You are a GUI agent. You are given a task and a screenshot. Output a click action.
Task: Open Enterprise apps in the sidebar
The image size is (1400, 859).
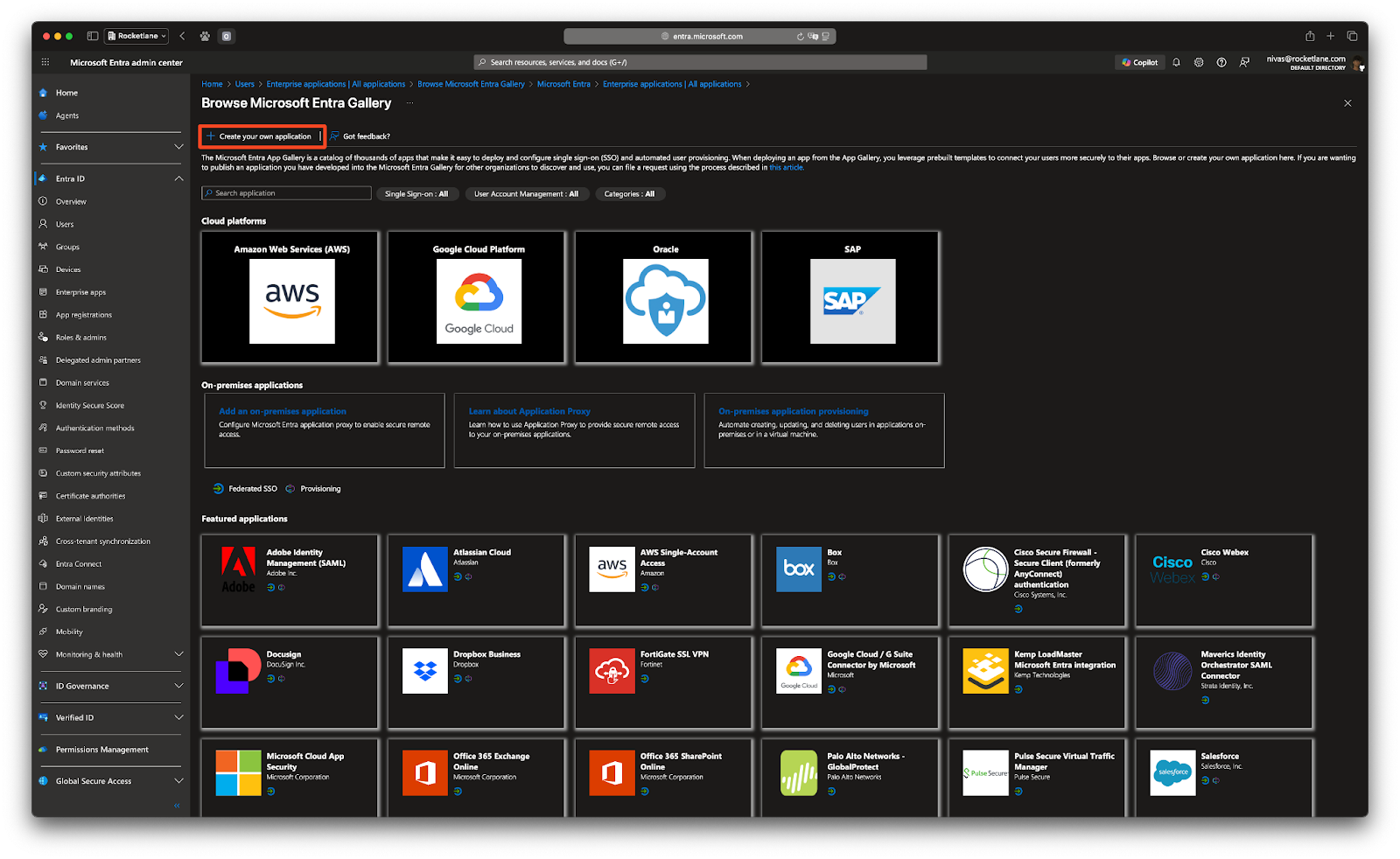pos(80,292)
